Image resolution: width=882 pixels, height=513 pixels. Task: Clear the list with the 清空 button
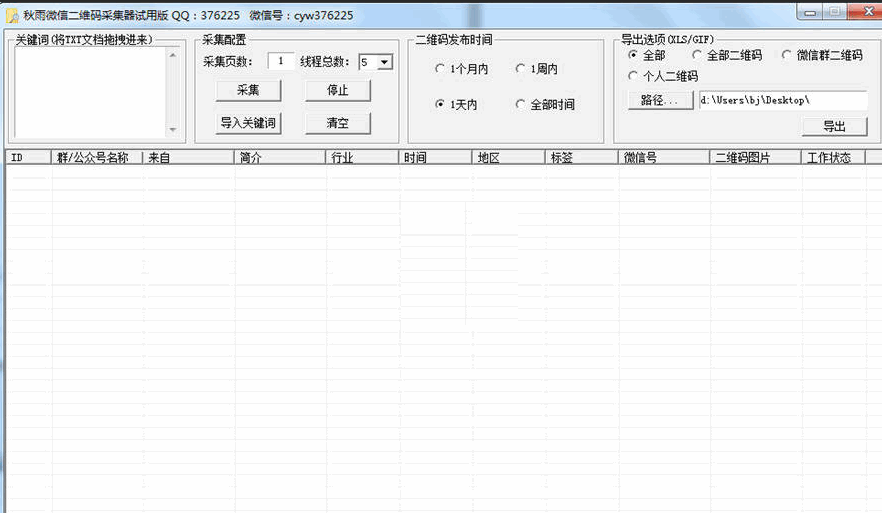click(338, 123)
